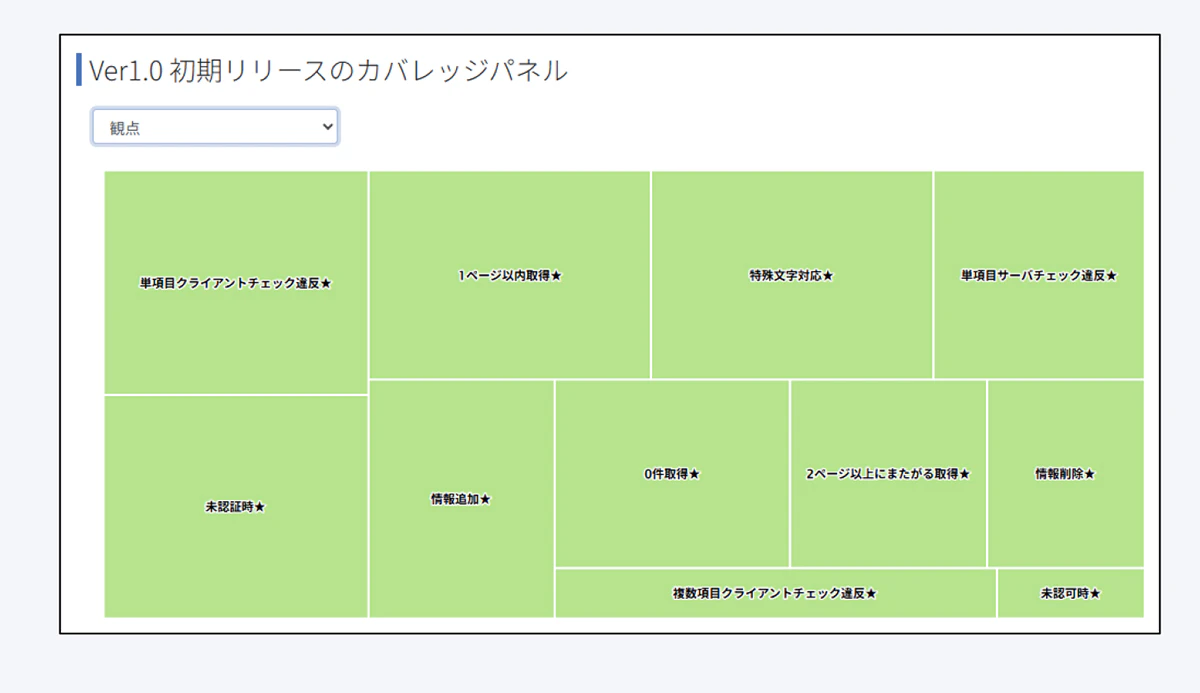Click the star after 情報削除
1200x693 pixels.
pos(1090,475)
